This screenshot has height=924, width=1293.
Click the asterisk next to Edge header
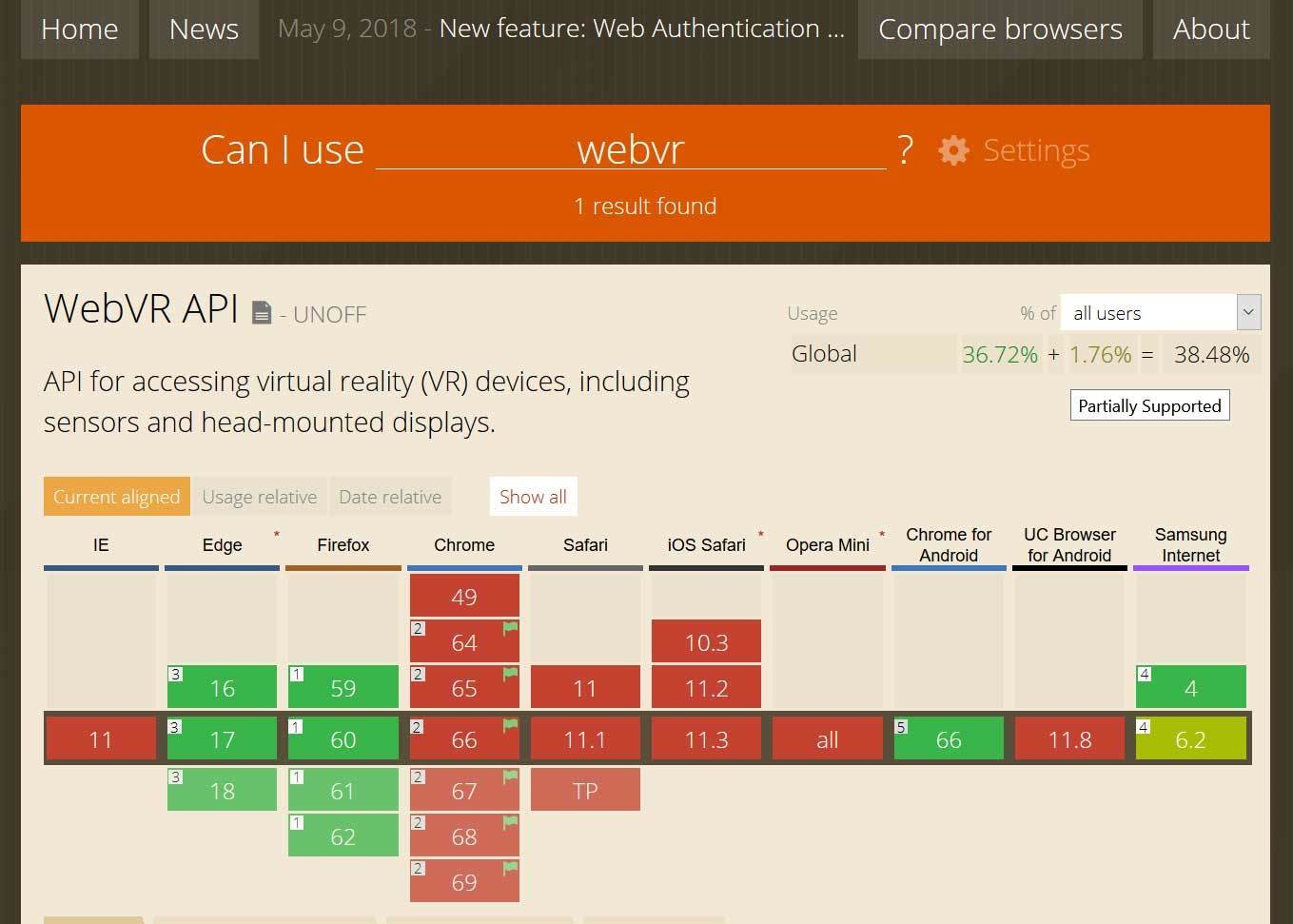(277, 536)
